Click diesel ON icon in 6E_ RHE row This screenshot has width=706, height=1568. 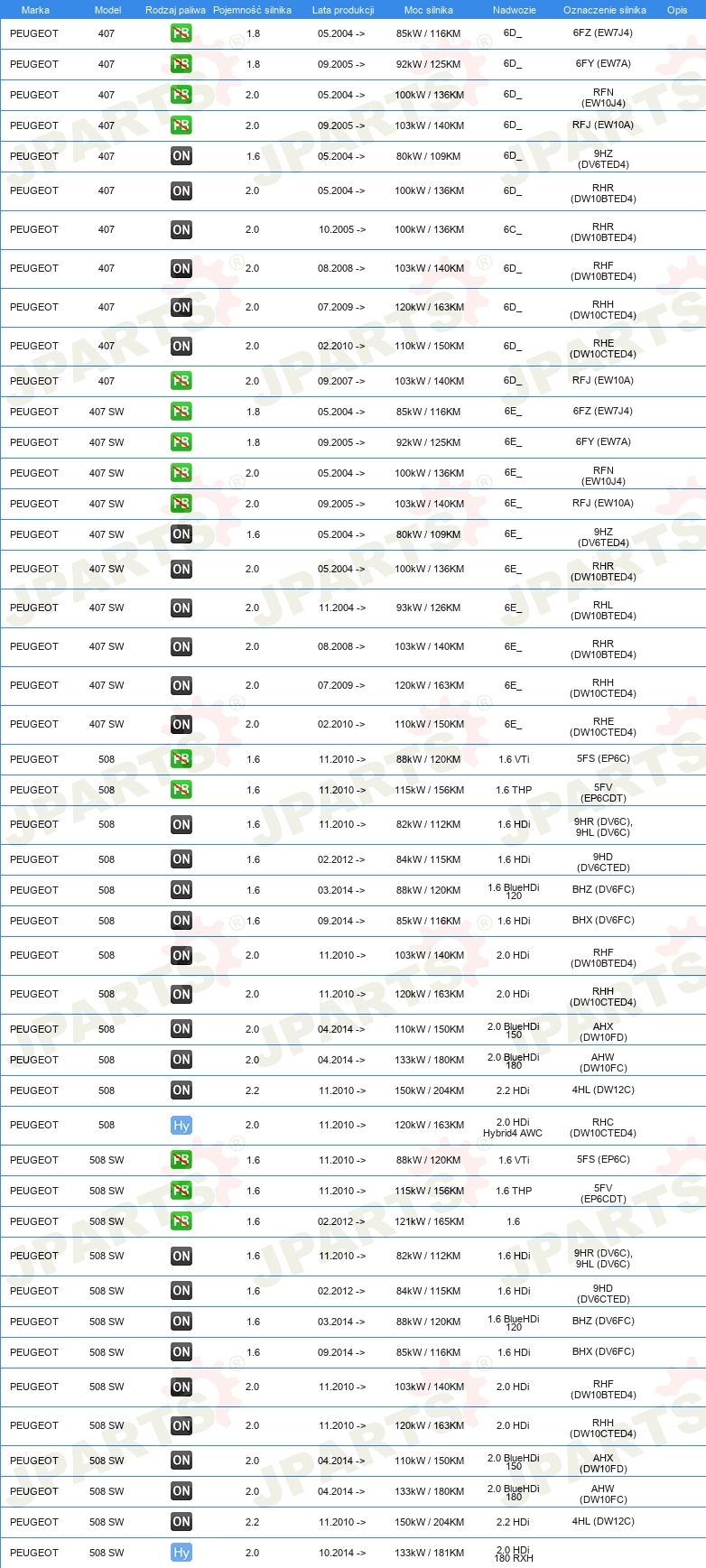tap(181, 725)
